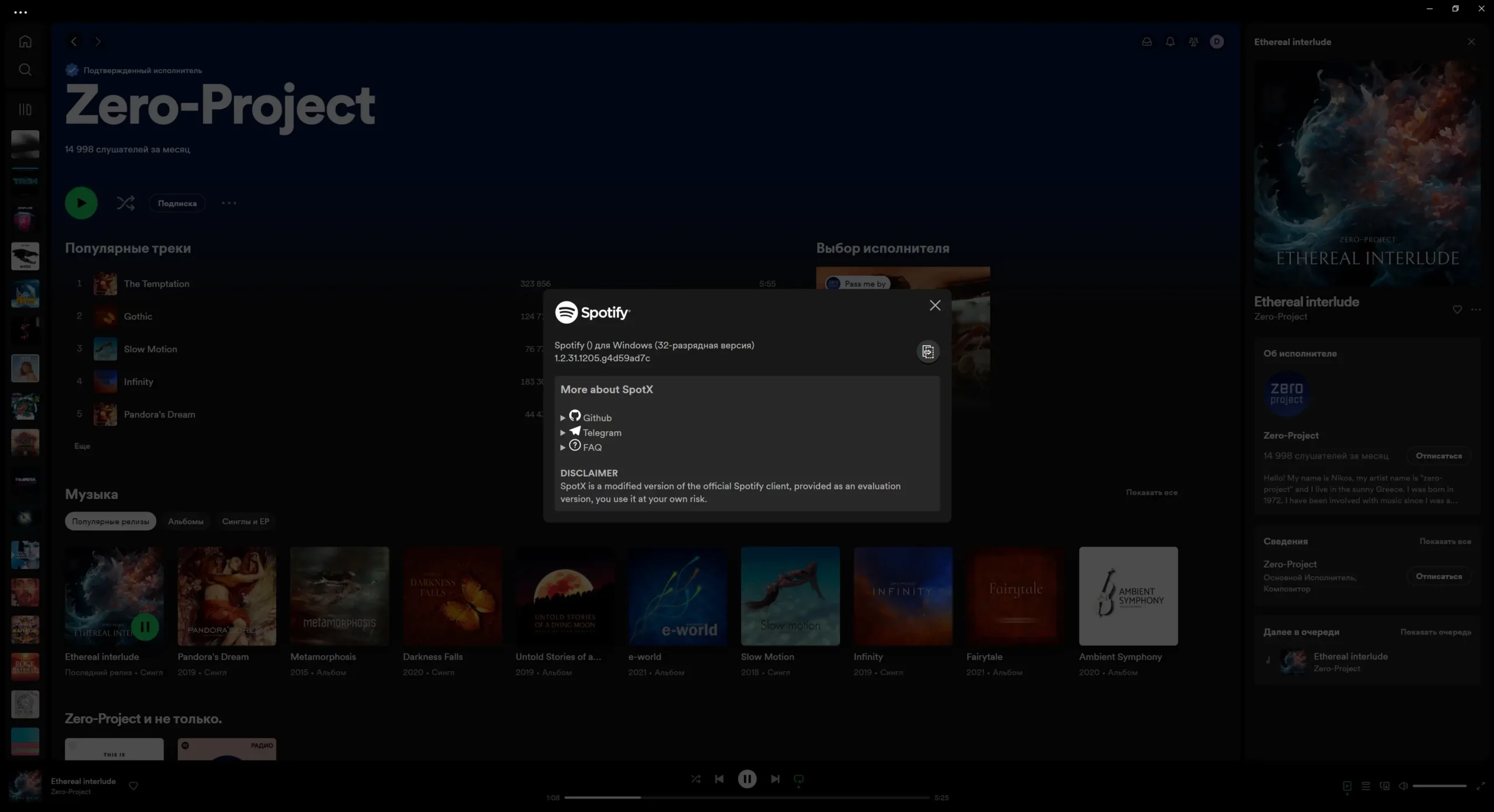The width and height of the screenshot is (1494, 812).
Task: Open the notifications bell
Action: 1170,41
